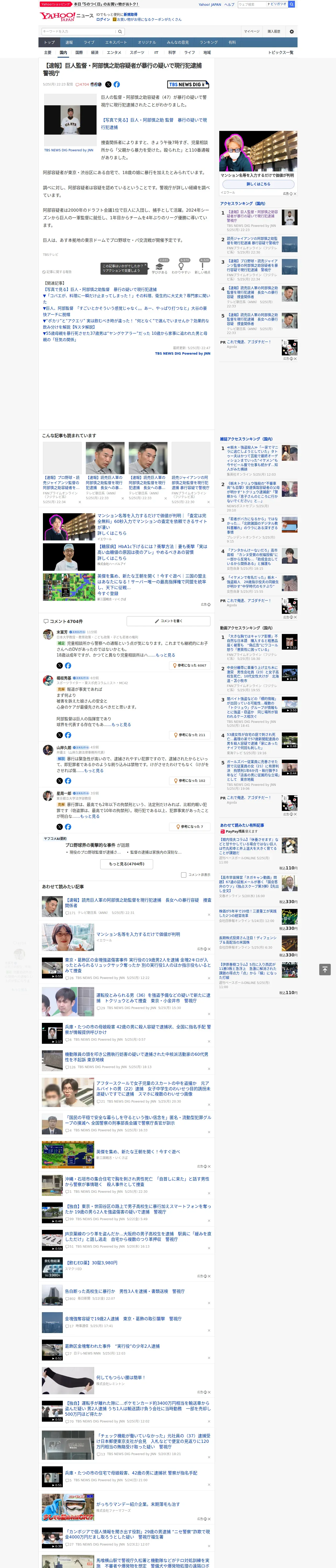This screenshot has height=1568, width=336.
Task: React with the わかりやすい lightbulb icon
Action: tap(181, 266)
